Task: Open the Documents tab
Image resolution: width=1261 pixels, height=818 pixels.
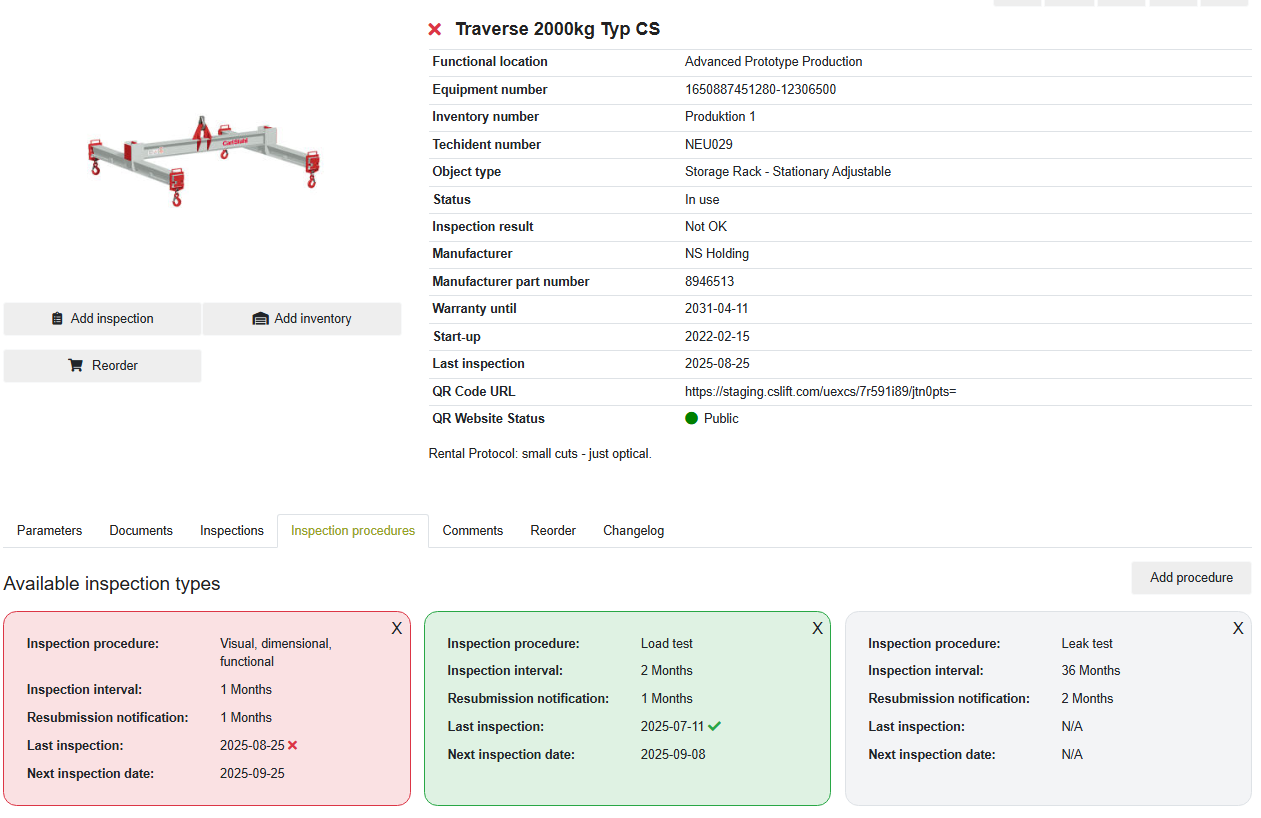Action: click(x=141, y=531)
